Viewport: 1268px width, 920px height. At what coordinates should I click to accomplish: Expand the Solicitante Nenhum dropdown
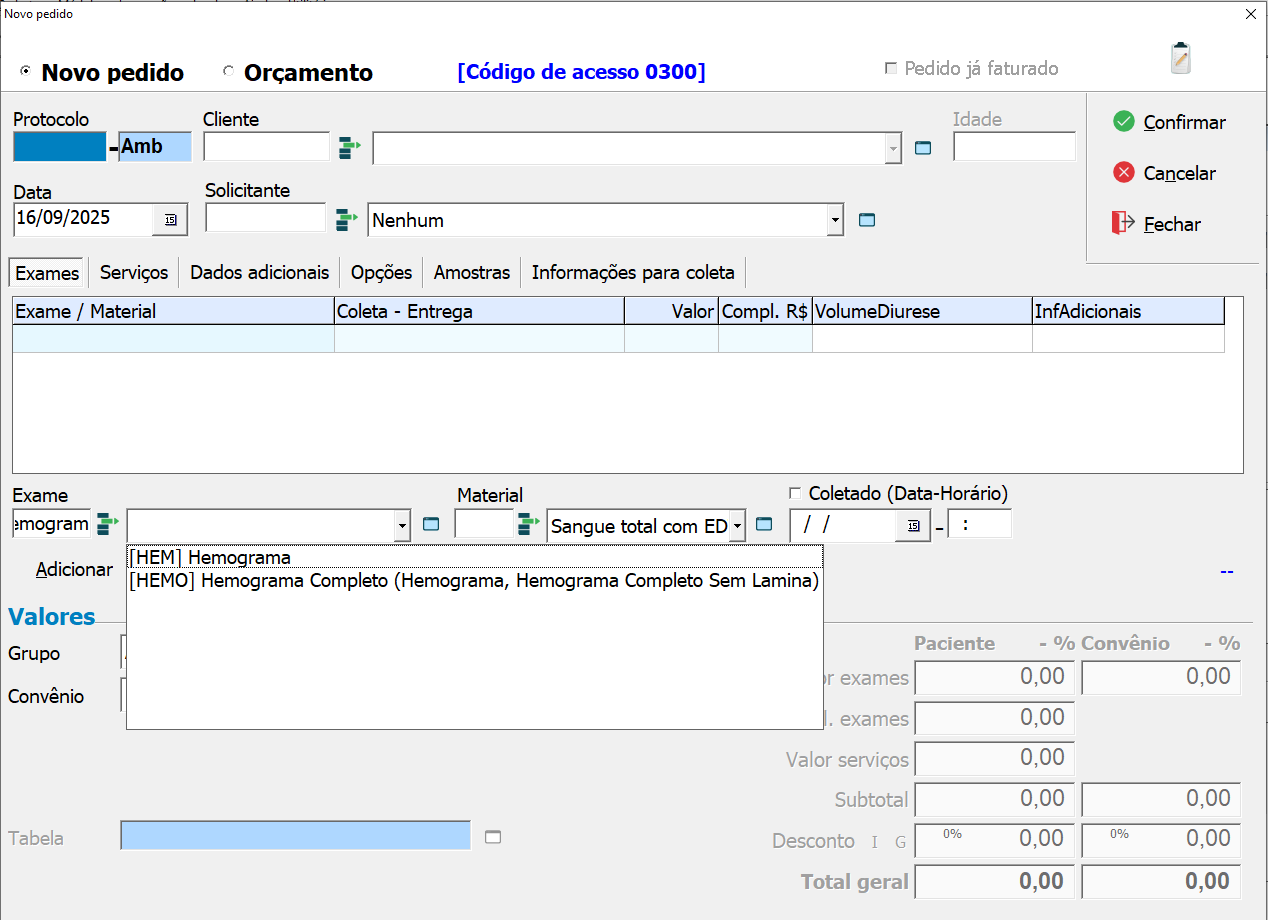[x=835, y=221]
